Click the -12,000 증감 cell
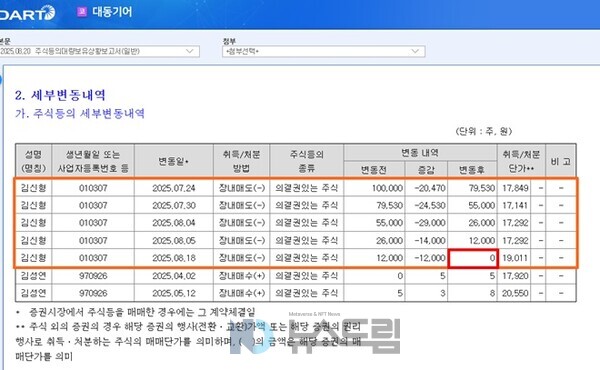 (x=426, y=258)
